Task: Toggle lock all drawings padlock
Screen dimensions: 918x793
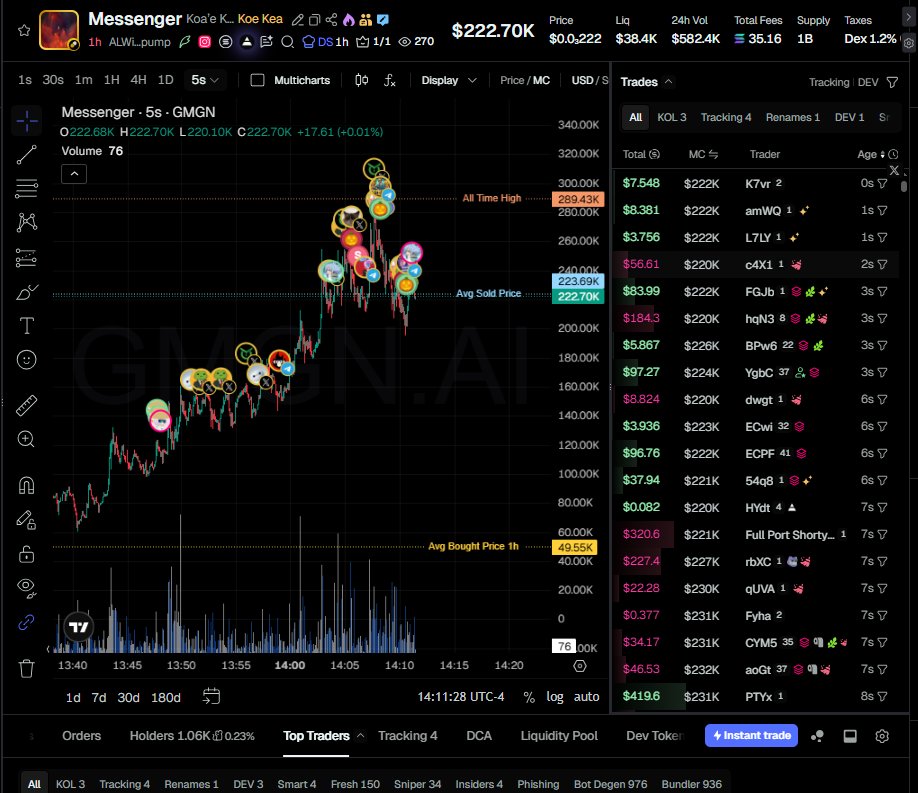Action: pyautogui.click(x=26, y=553)
